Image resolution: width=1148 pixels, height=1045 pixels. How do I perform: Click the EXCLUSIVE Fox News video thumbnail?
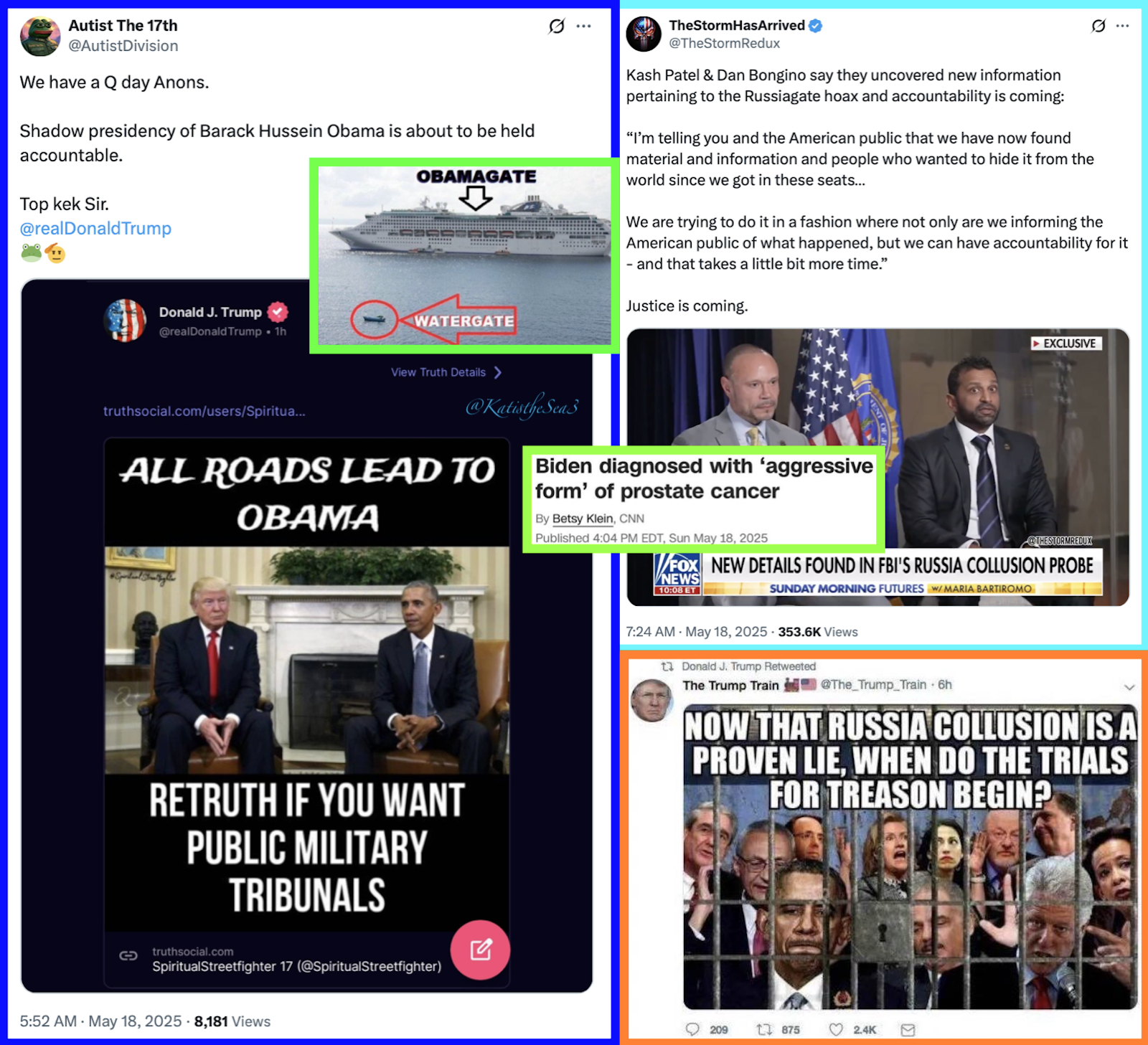pos(878,467)
